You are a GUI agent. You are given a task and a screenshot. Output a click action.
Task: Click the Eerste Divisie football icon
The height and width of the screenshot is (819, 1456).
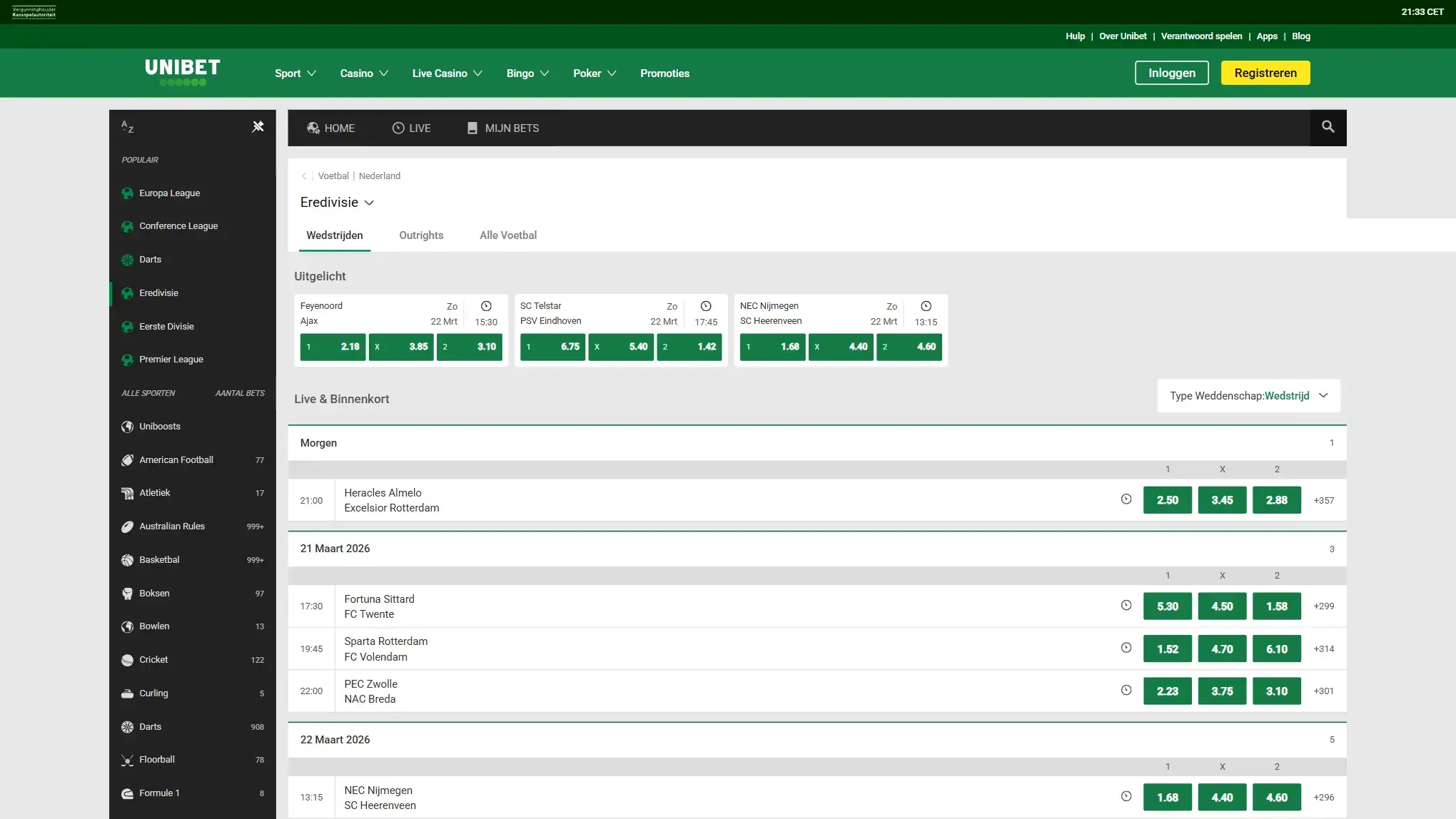[x=127, y=327]
